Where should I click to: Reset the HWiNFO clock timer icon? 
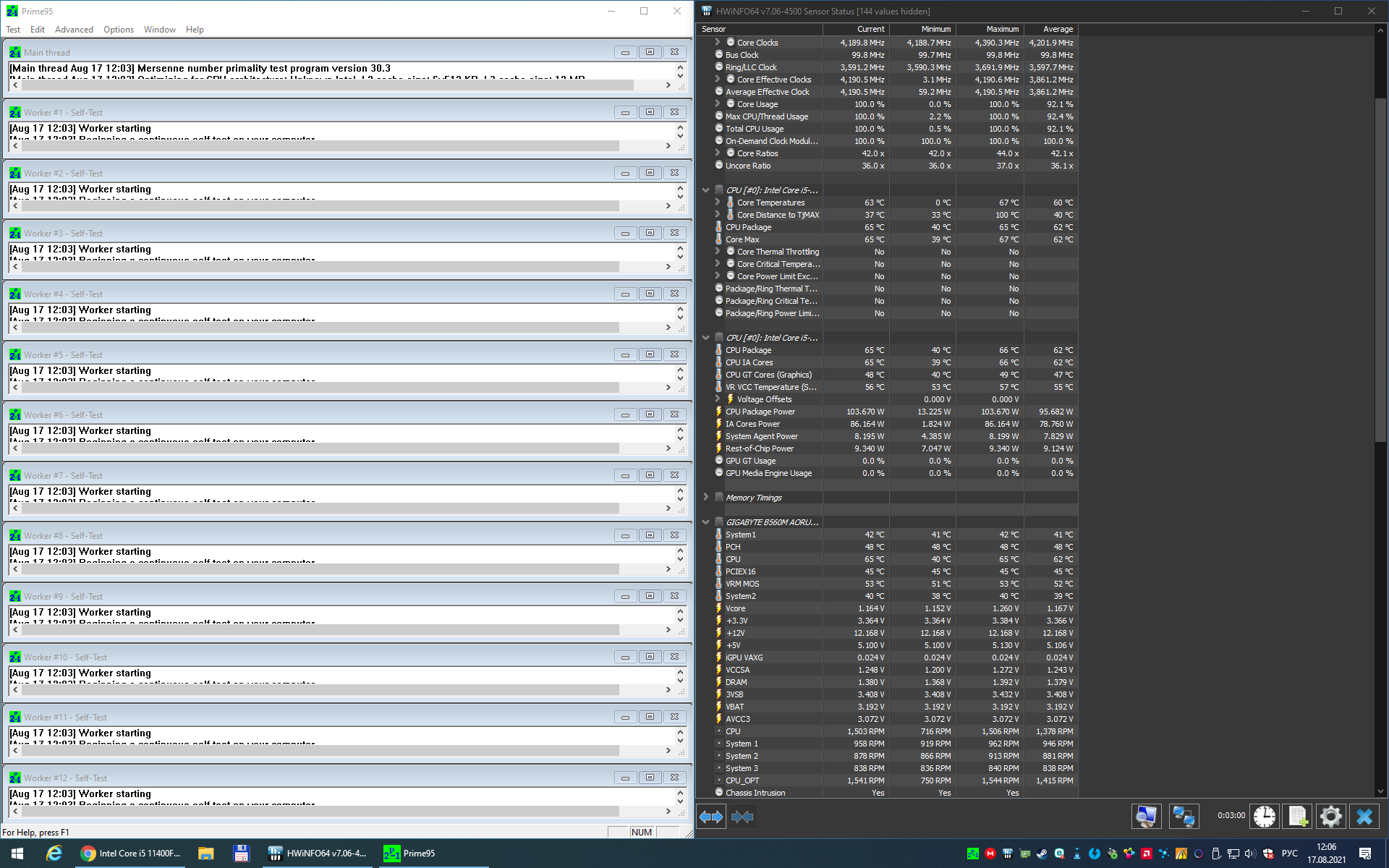(x=1265, y=817)
